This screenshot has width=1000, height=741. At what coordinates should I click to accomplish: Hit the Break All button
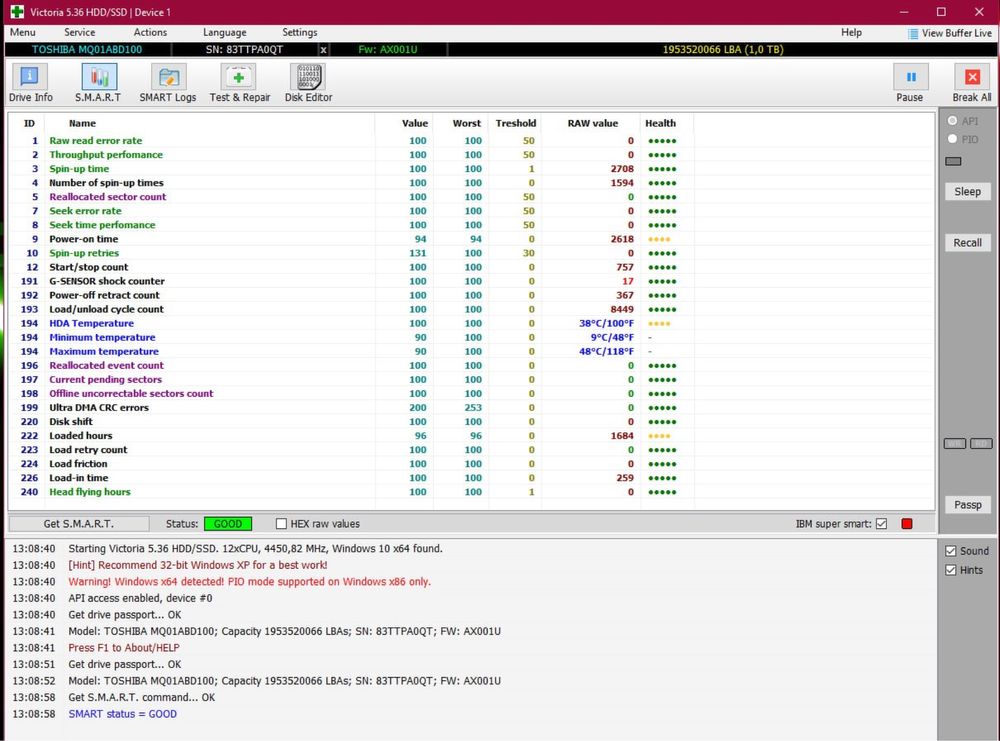tap(971, 84)
